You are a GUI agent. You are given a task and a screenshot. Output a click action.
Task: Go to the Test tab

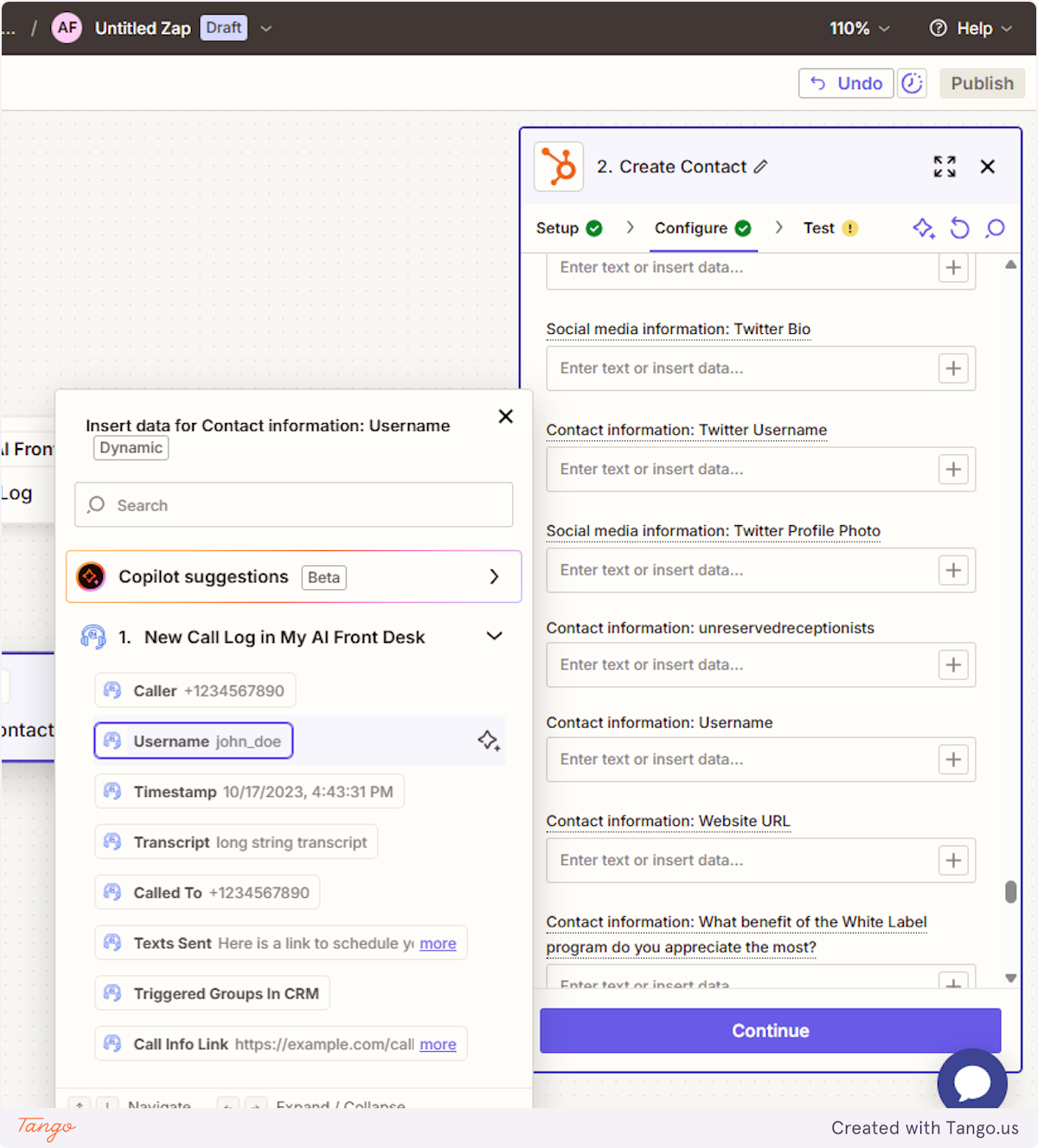tap(830, 228)
